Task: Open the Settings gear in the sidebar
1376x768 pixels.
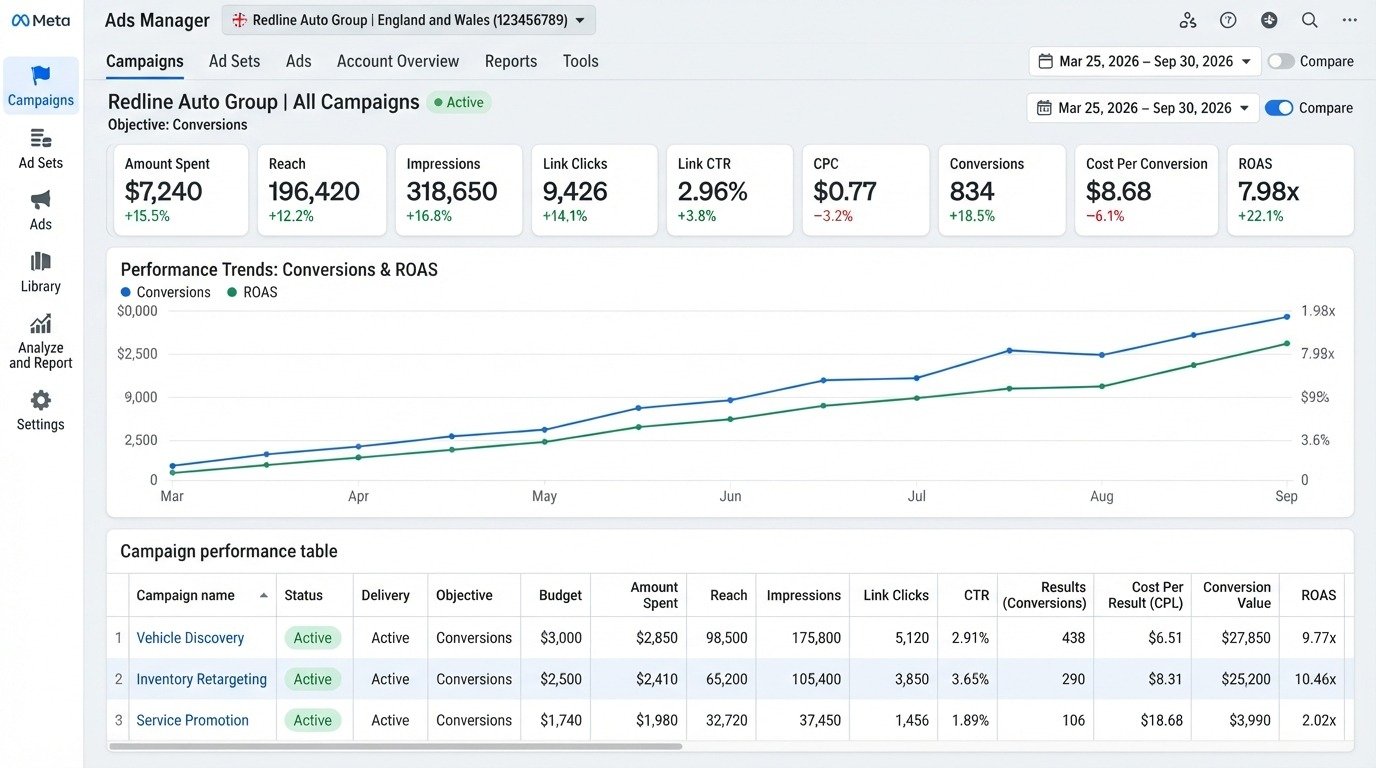Action: pyautogui.click(x=41, y=400)
